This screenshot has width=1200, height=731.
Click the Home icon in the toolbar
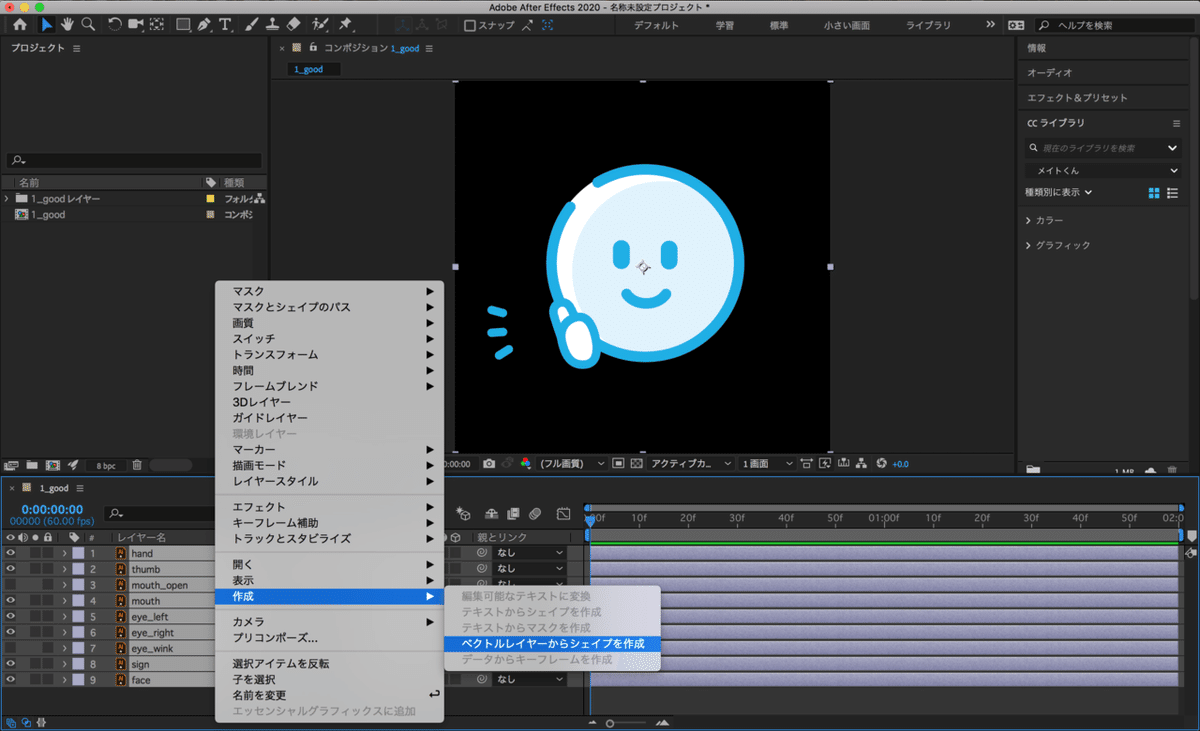point(20,24)
